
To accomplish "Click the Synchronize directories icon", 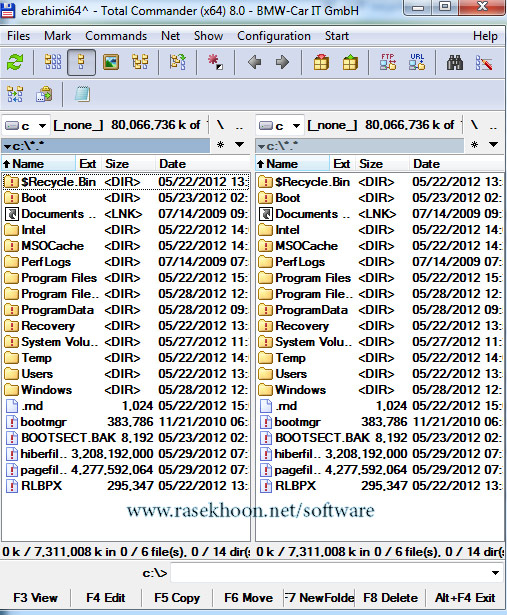I will tap(15, 94).
